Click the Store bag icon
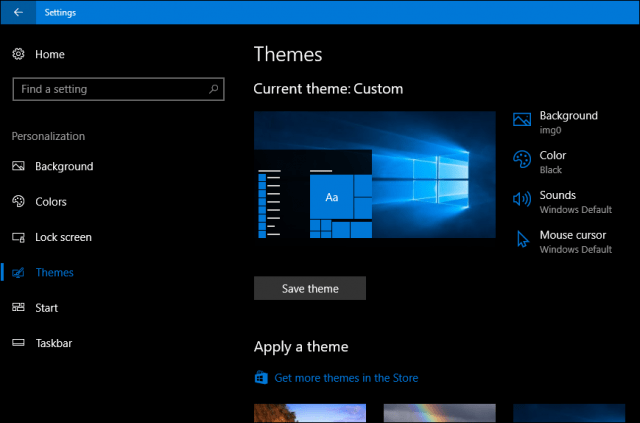Viewport: 640px width, 423px height. click(x=261, y=378)
